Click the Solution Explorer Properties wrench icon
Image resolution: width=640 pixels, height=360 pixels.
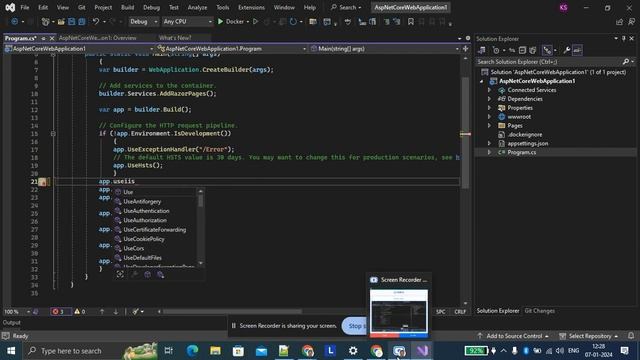coord(567,50)
